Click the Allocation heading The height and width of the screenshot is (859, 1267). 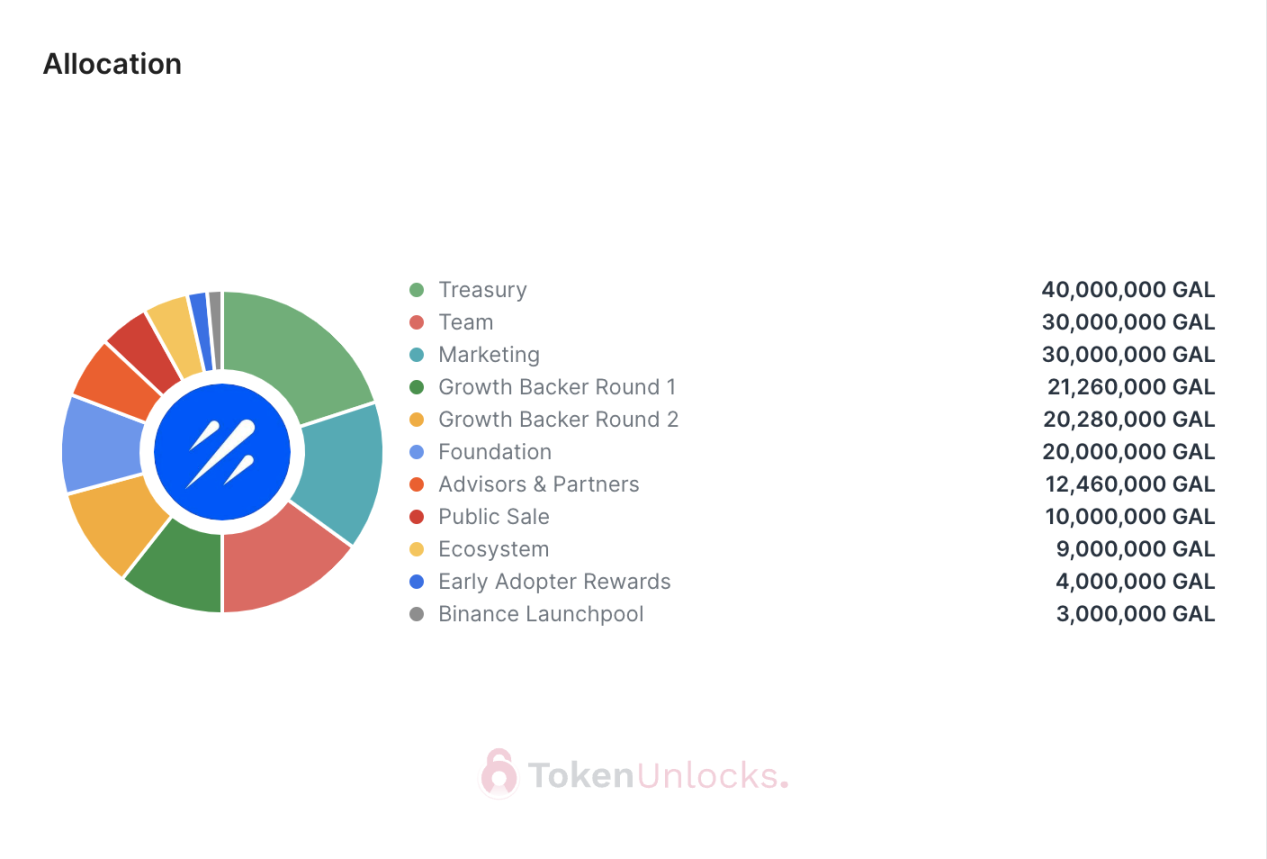(112, 64)
